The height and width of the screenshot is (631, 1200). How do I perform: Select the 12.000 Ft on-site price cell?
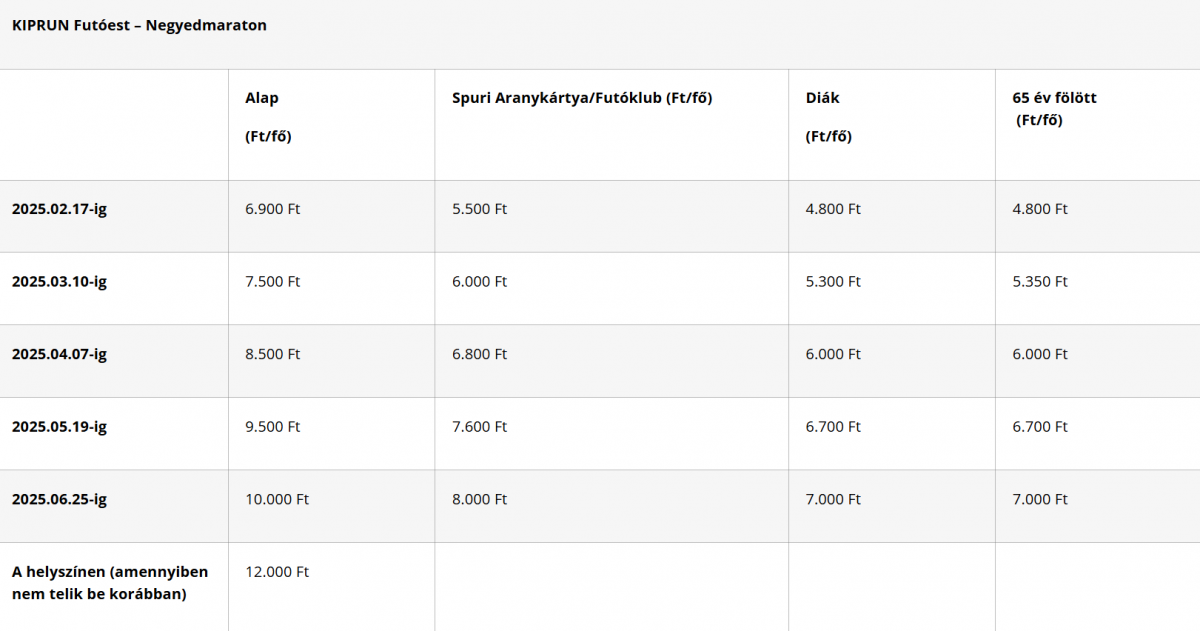click(x=277, y=572)
